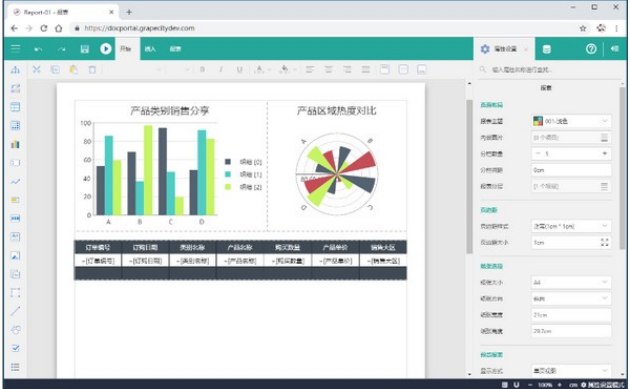This screenshot has width=630, height=389.
Task: Cut the selected item with scissors icon
Action: coord(37,70)
